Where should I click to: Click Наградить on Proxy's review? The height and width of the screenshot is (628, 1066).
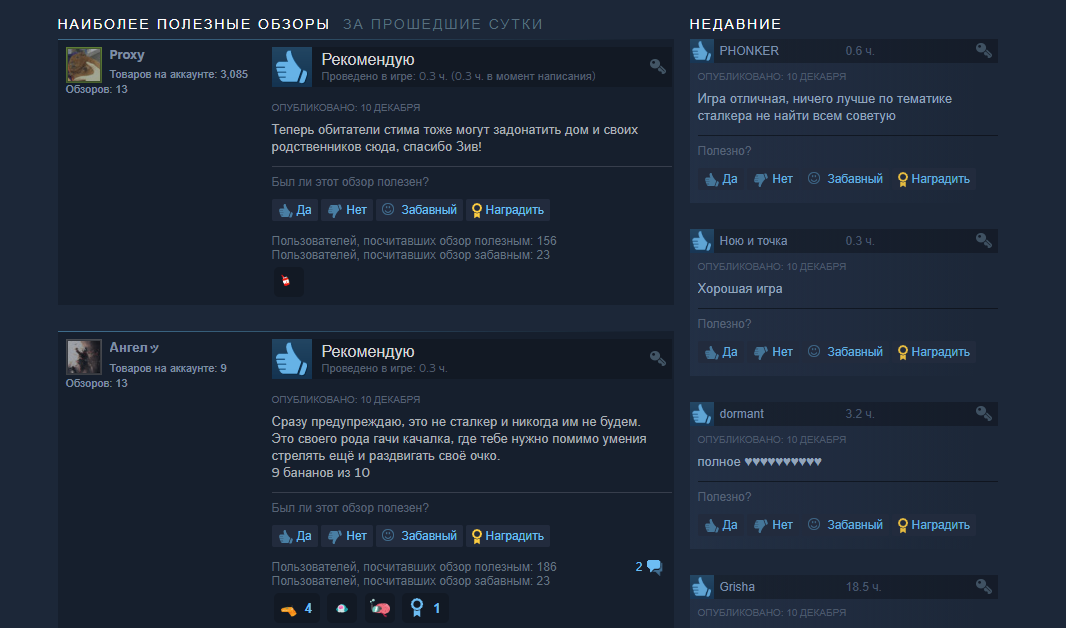508,210
